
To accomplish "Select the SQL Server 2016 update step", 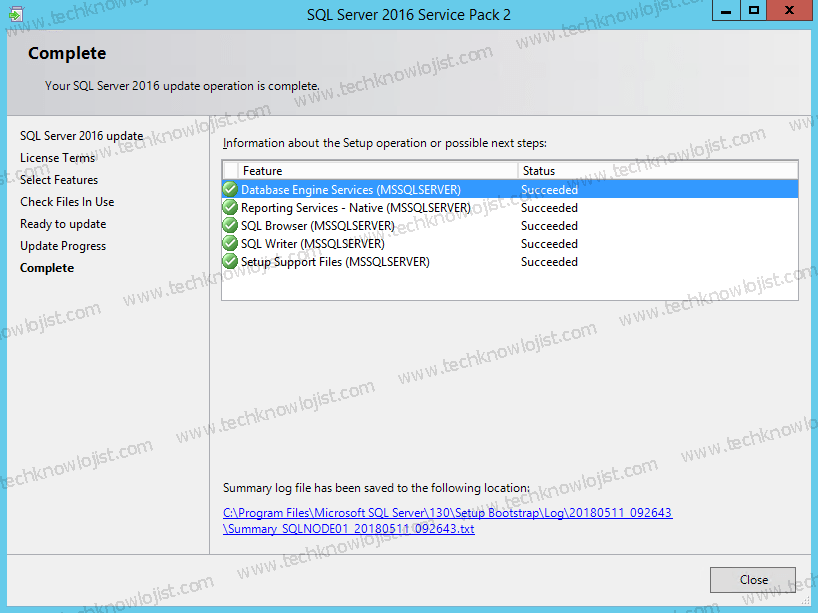I will (81, 135).
